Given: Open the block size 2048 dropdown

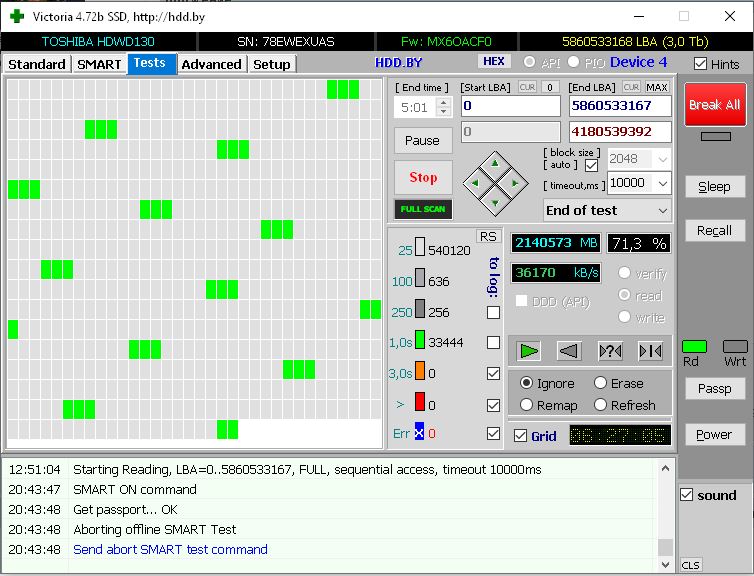Looking at the screenshot, I should click(663, 159).
